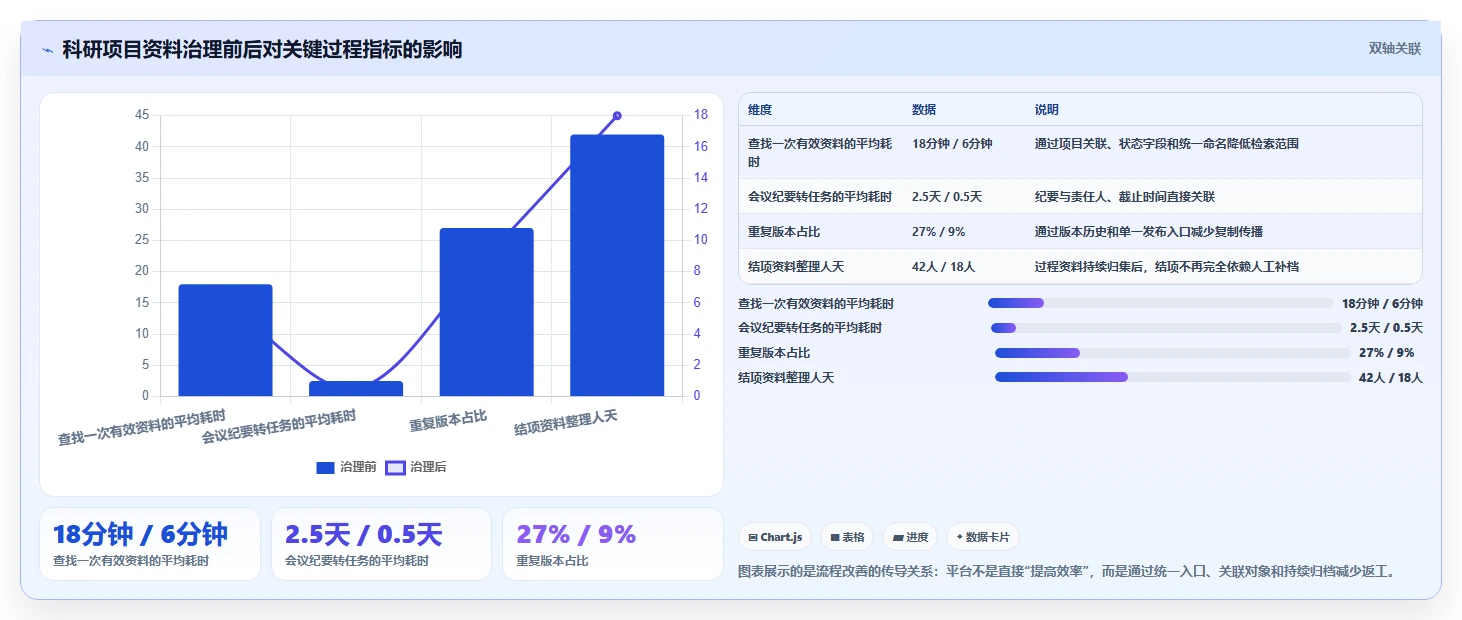The height and width of the screenshot is (620, 1462).
Task: Click the table description about 过程资料持续归集
Action: pos(1167,267)
